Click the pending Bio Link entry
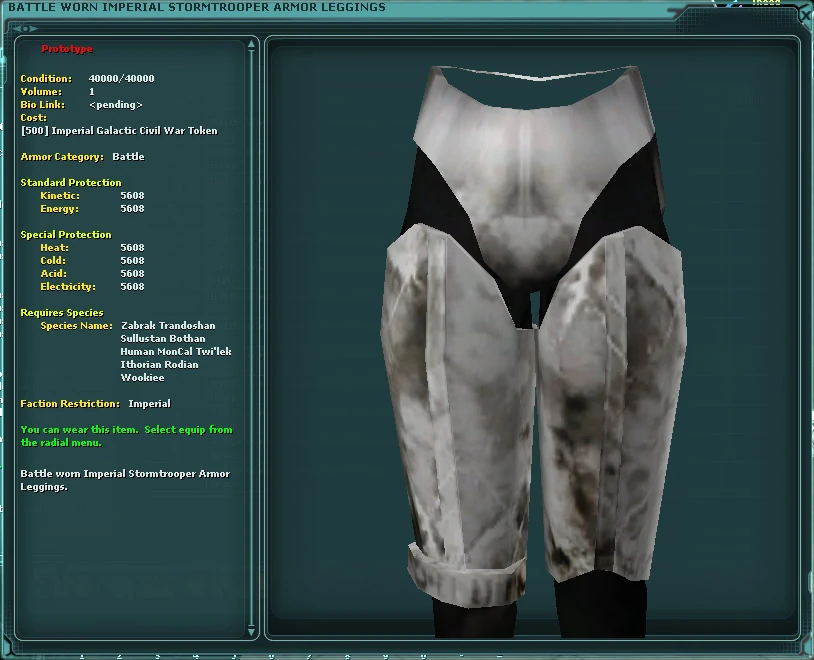Image resolution: width=814 pixels, height=660 pixels. (x=115, y=104)
